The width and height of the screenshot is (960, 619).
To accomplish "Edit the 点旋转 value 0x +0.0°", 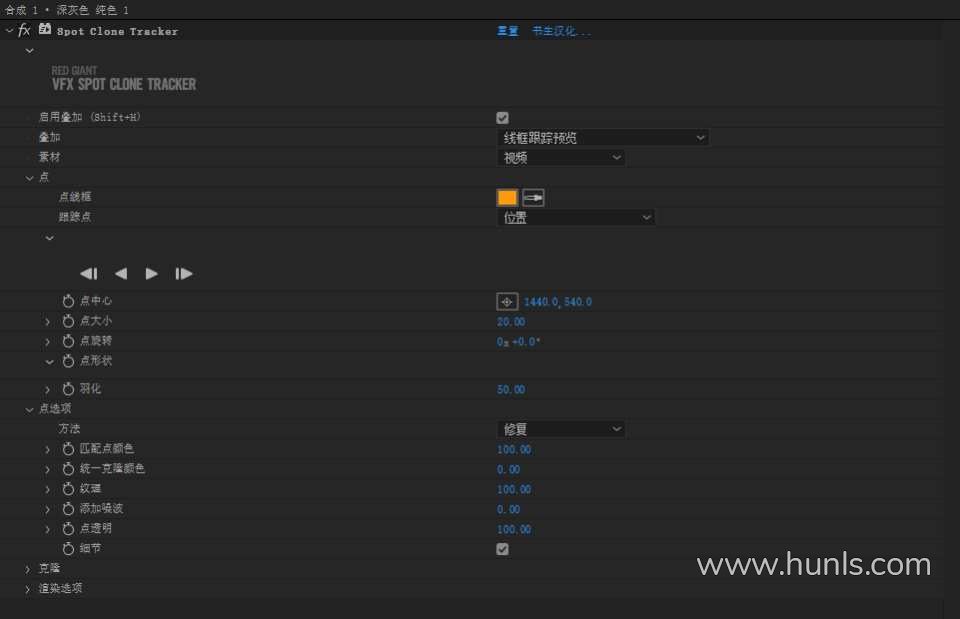I will point(518,342).
